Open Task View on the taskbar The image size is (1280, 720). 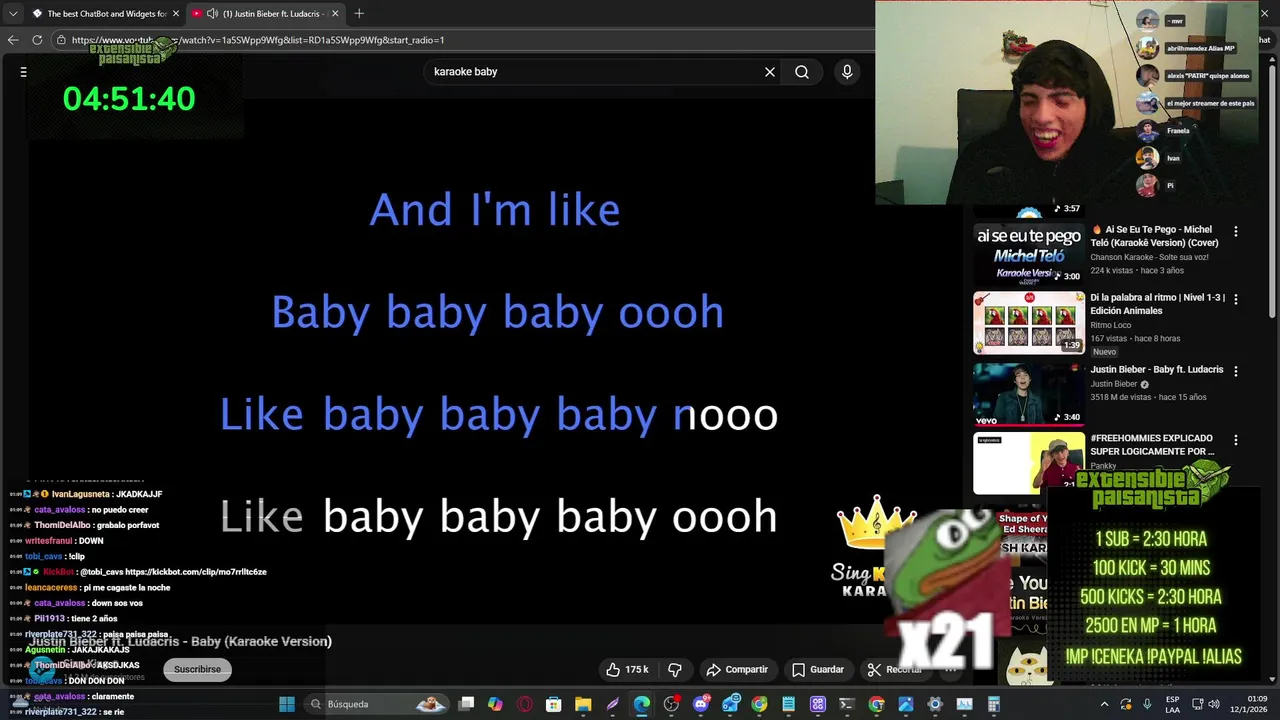(x=466, y=704)
